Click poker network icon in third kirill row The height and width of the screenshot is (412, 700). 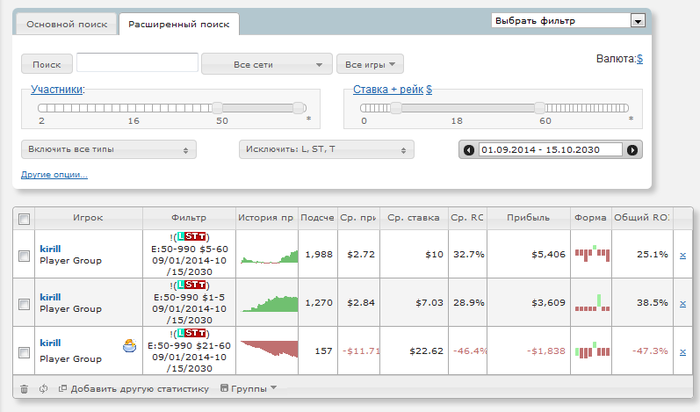(x=129, y=345)
